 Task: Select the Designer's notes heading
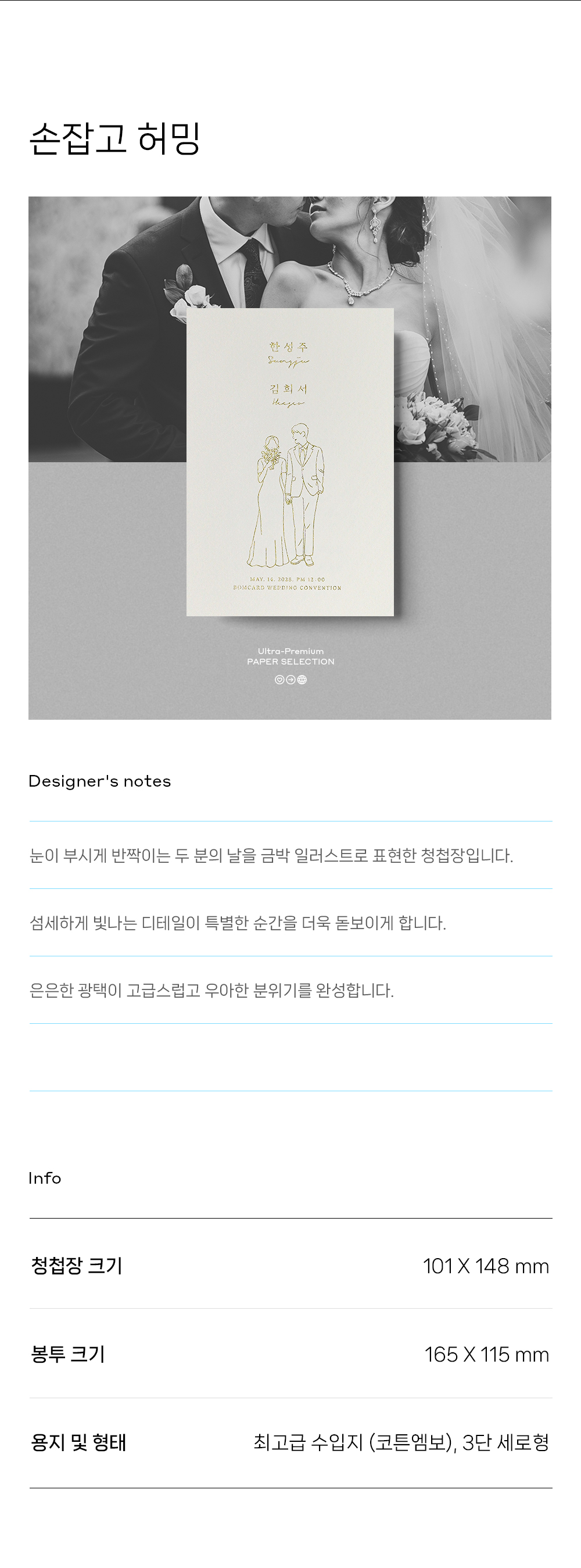[100, 781]
